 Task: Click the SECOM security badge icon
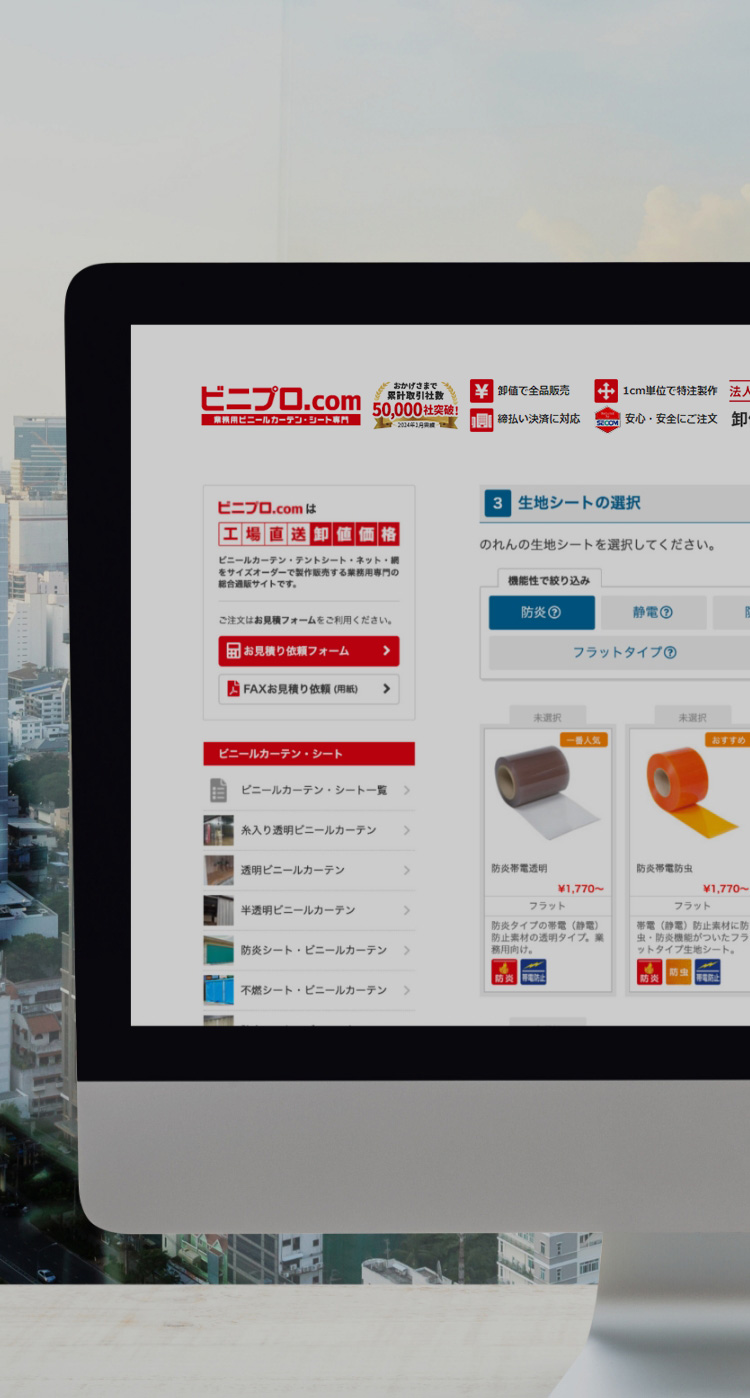click(607, 420)
